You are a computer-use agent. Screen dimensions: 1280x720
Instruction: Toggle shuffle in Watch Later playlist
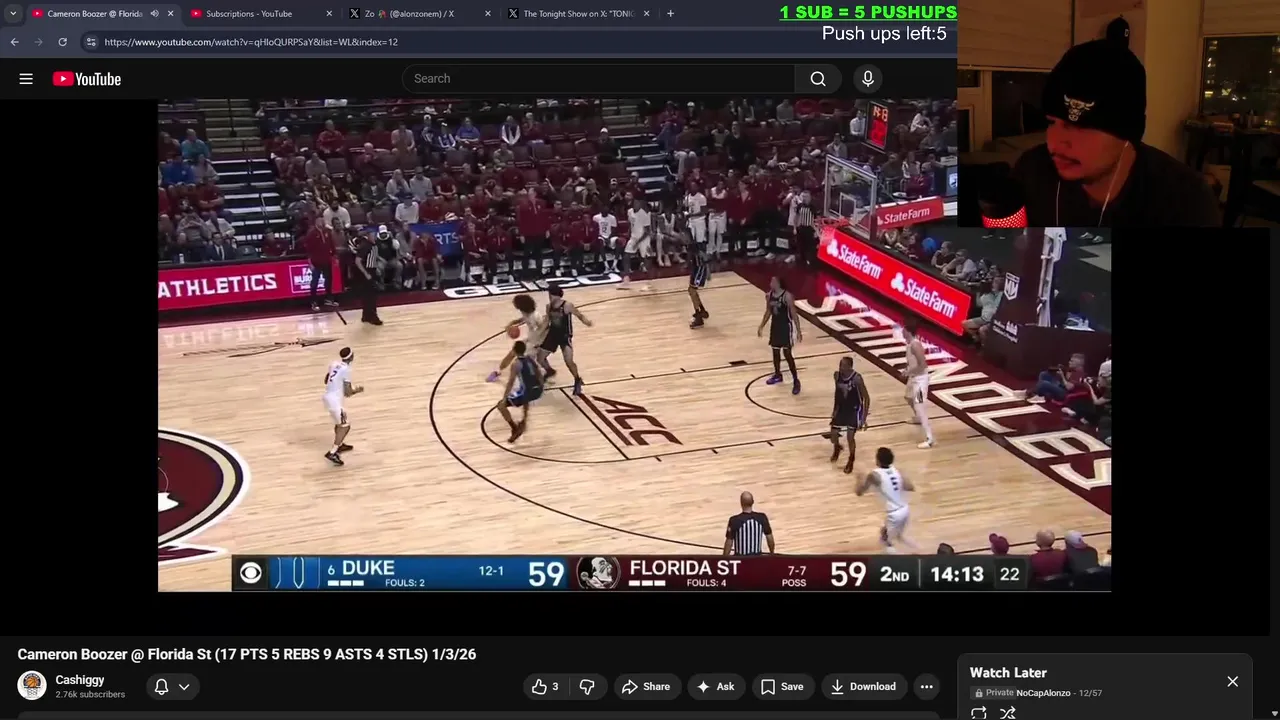[x=1008, y=712]
